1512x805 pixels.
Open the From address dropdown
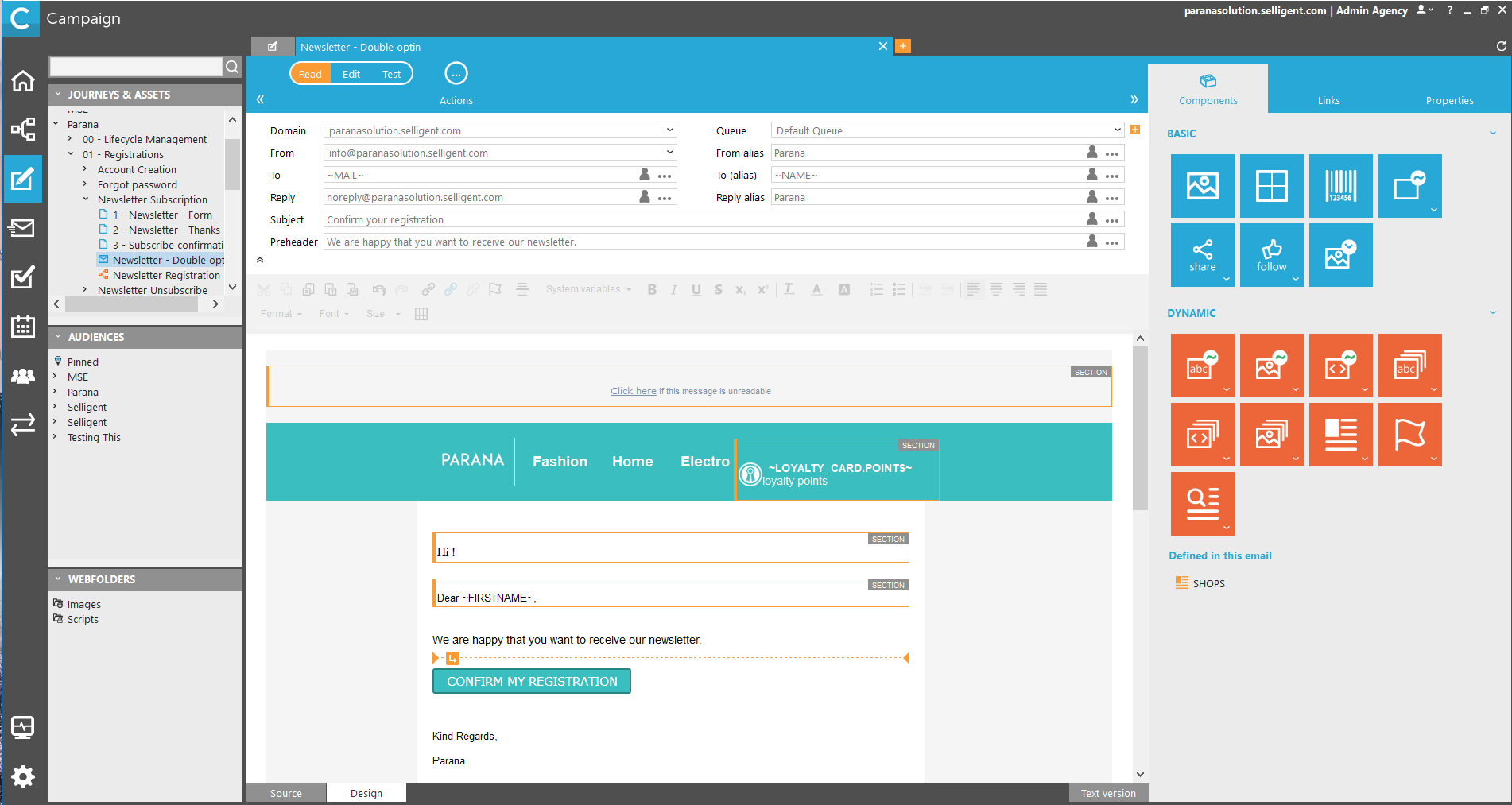click(669, 152)
